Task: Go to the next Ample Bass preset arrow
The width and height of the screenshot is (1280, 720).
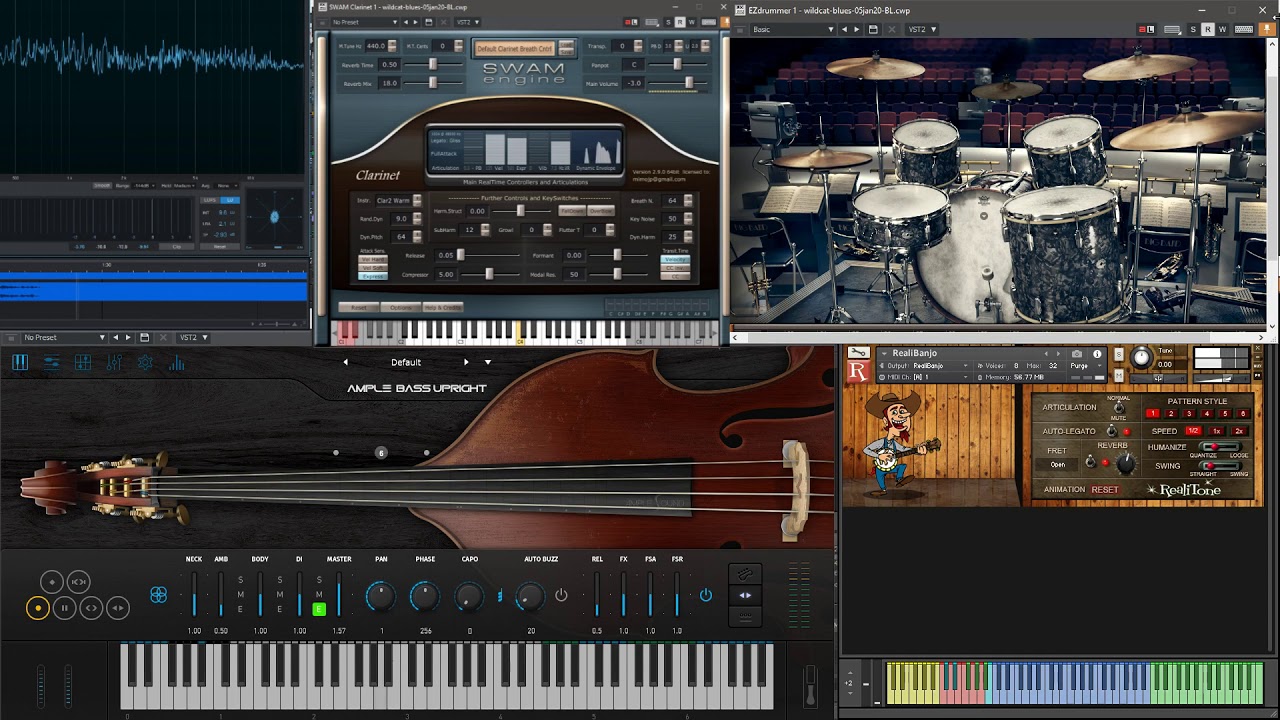Action: pos(466,362)
